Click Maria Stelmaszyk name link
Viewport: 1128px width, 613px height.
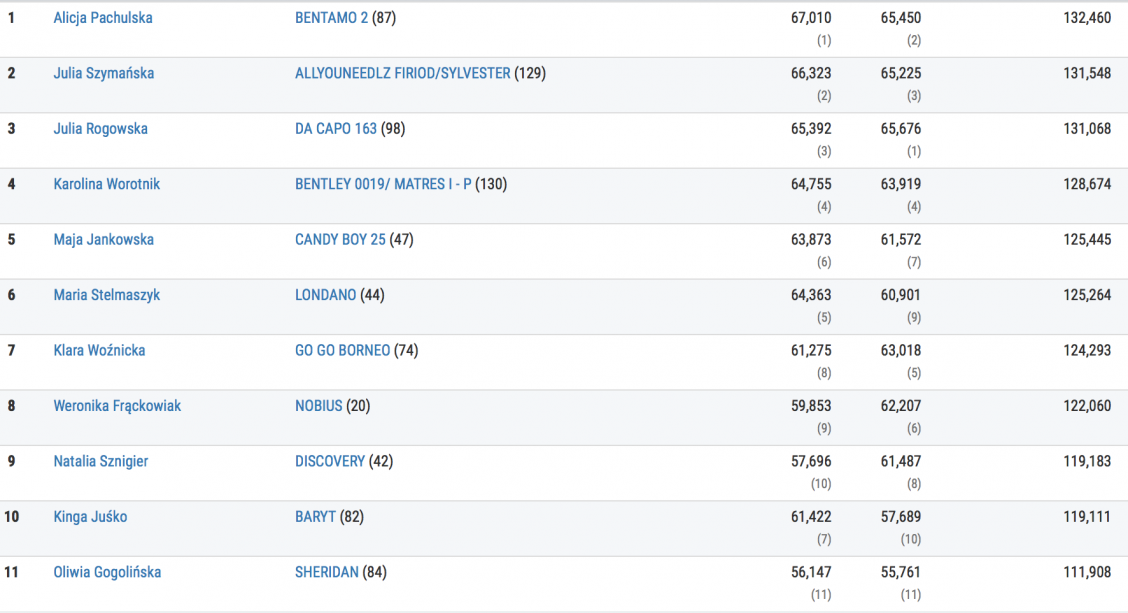106,295
